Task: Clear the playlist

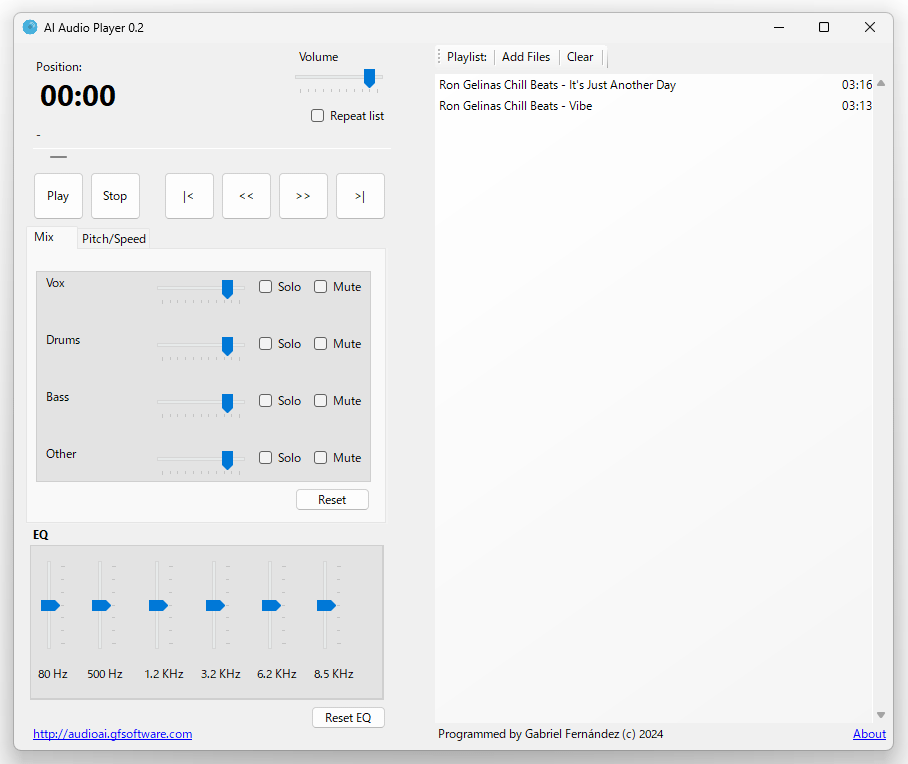Action: 580,57
